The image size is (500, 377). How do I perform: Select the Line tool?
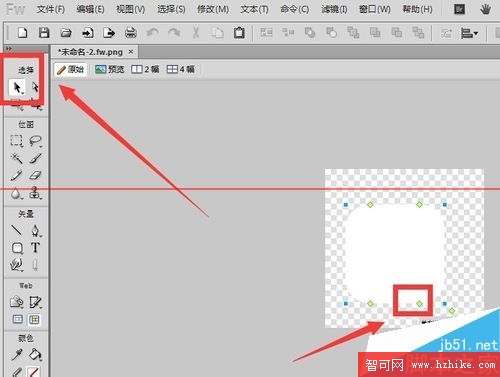(x=16, y=230)
